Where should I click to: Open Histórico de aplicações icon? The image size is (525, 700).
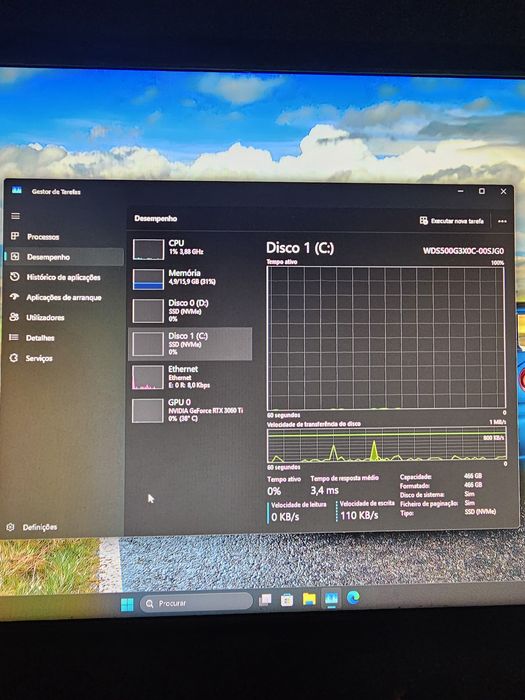[15, 277]
